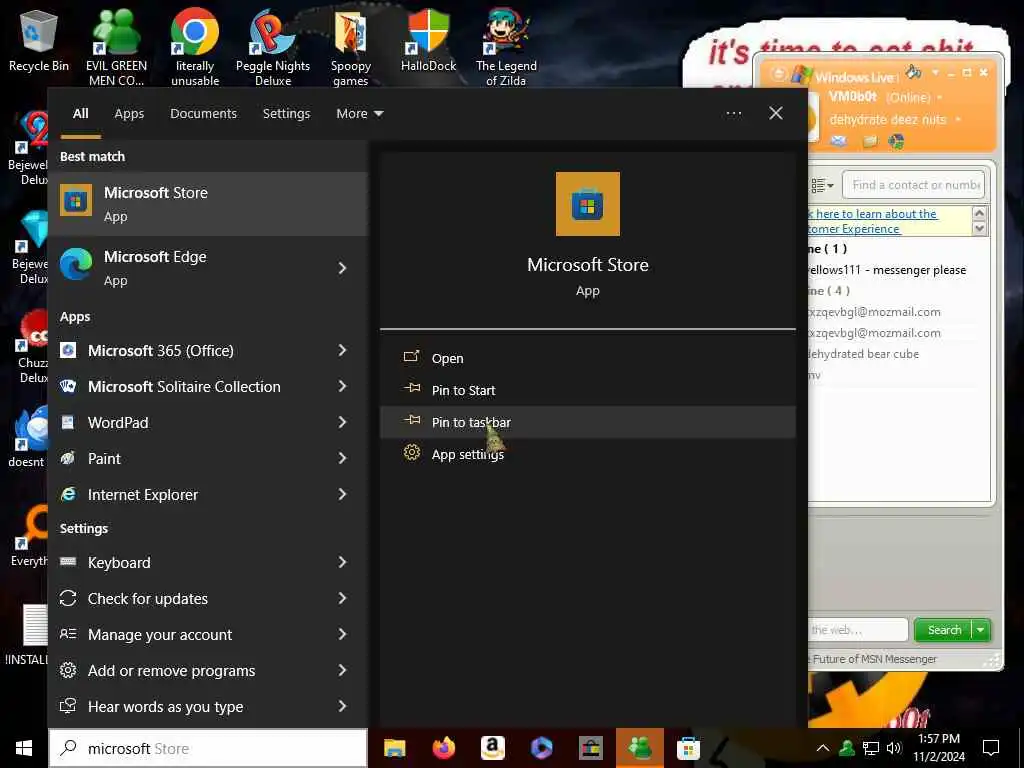This screenshot has width=1024, height=768.
Task: Click the large Microsoft Store tile in preview
Action: [588, 204]
